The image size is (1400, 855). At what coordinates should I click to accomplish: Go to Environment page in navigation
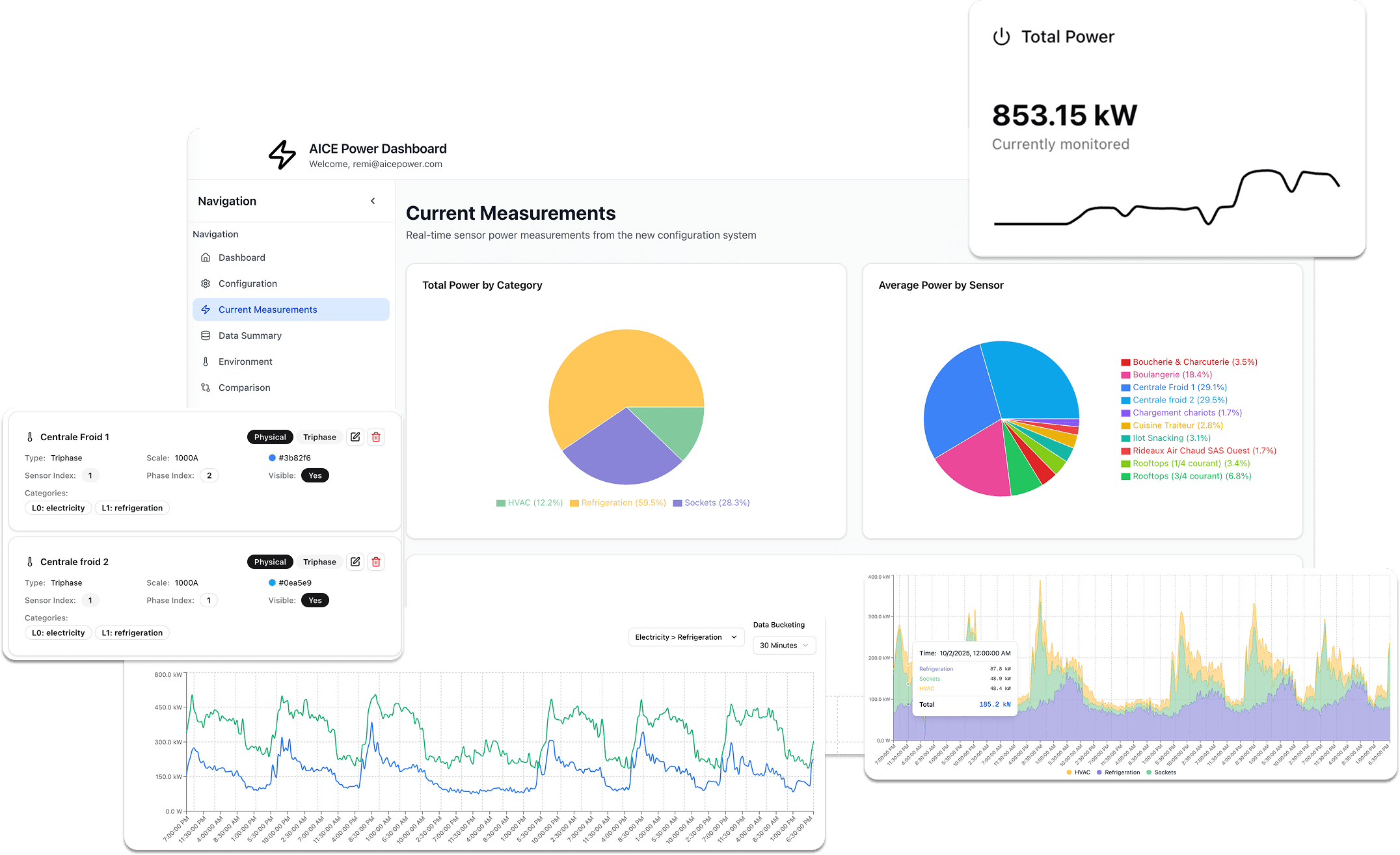coord(245,362)
